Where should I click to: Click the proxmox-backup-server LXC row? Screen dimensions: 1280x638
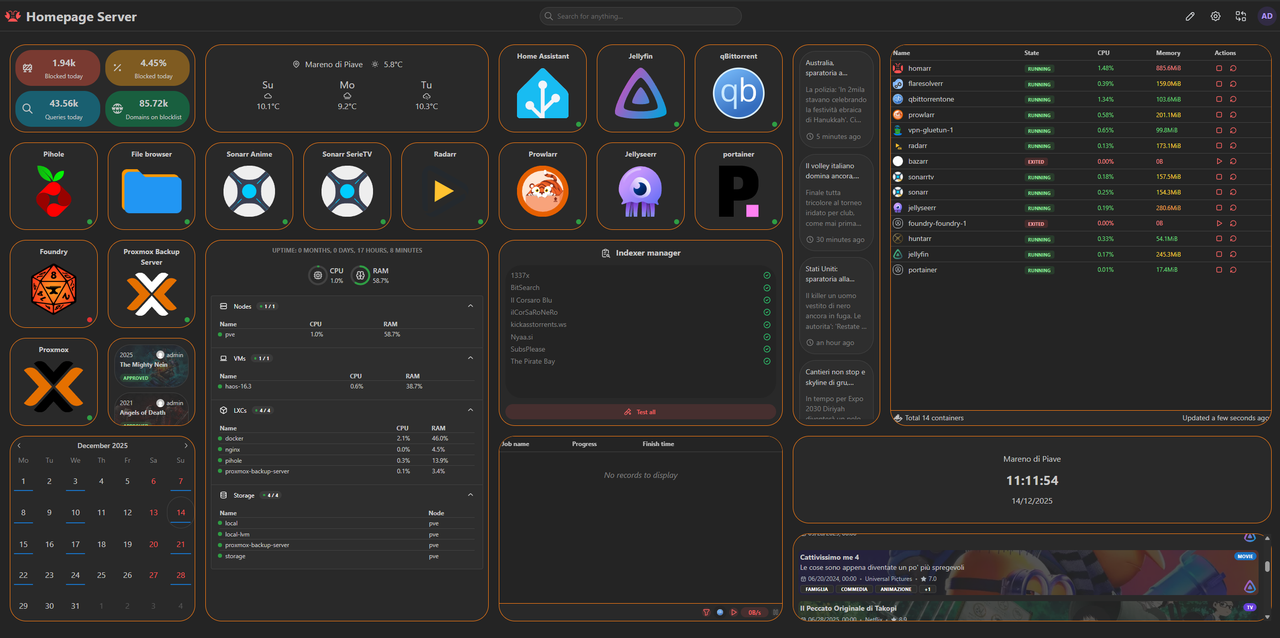(347, 470)
